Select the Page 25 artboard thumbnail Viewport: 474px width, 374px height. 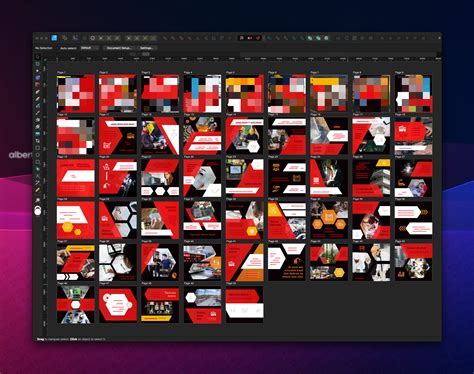[x=329, y=178]
